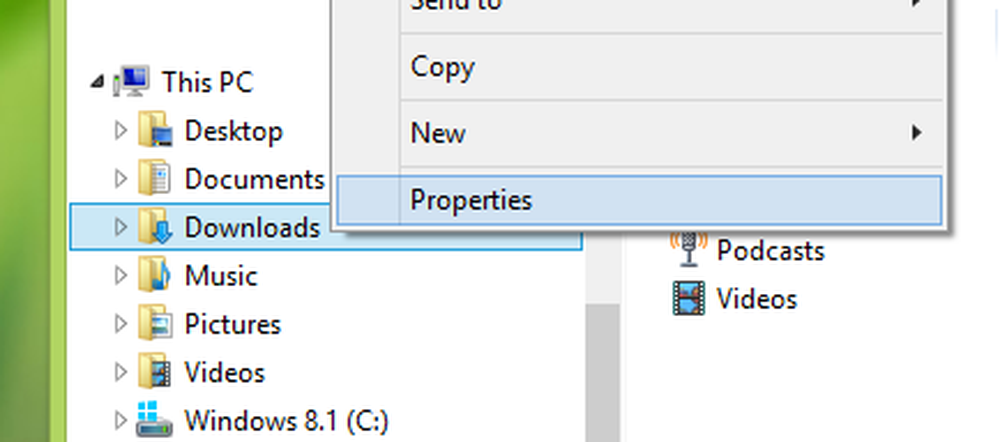Expand the Desktop tree node
The image size is (1000, 442).
tap(120, 131)
